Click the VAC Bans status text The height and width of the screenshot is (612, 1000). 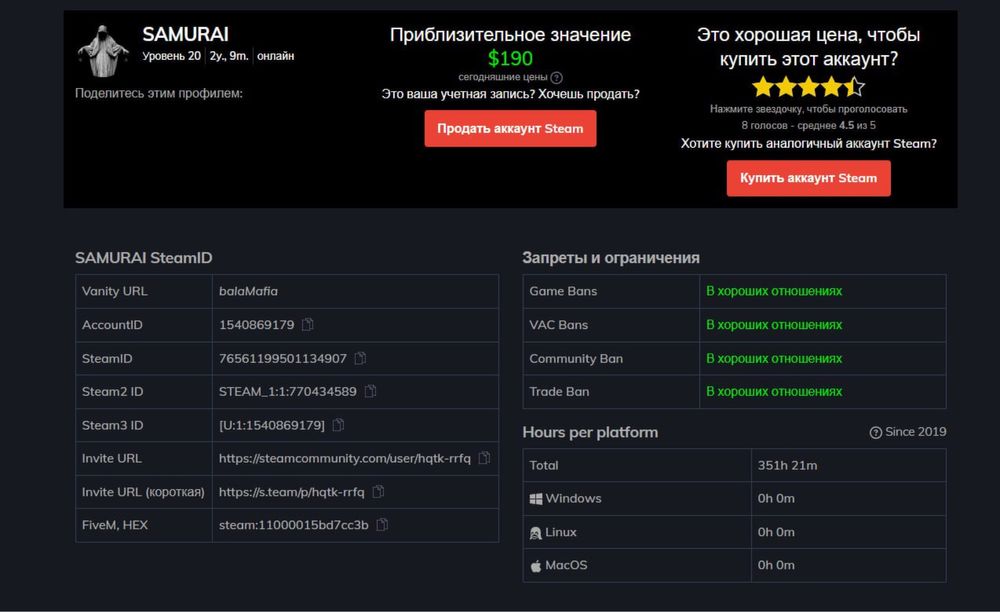(x=774, y=324)
